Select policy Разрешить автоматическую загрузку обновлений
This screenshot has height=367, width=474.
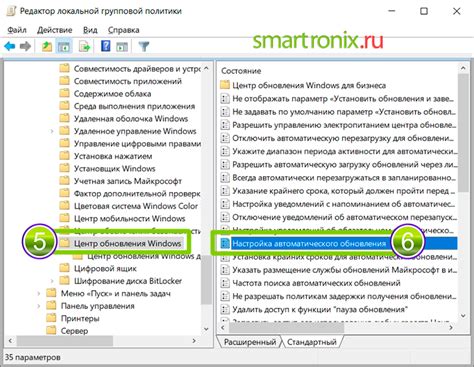[x=345, y=164]
